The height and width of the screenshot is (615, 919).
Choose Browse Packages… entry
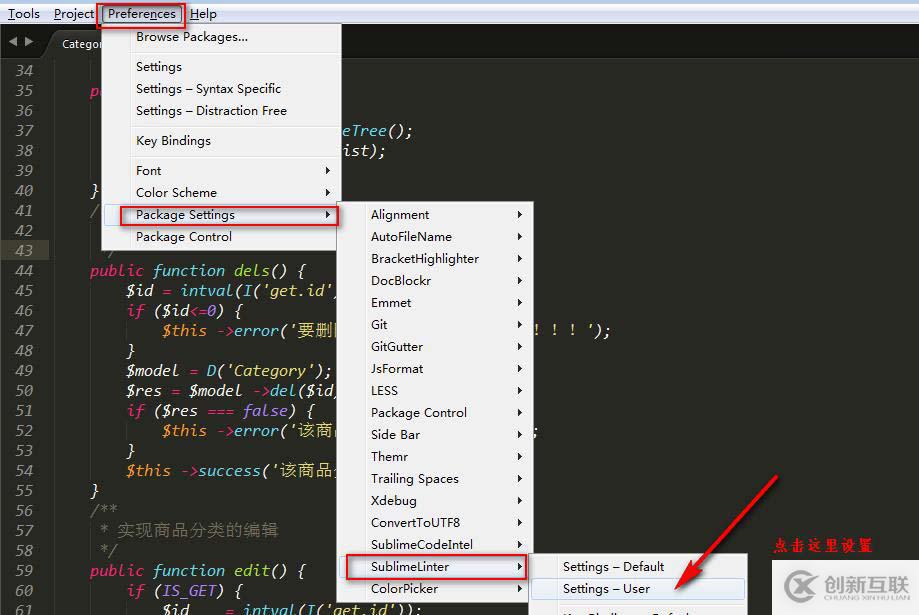(222, 37)
